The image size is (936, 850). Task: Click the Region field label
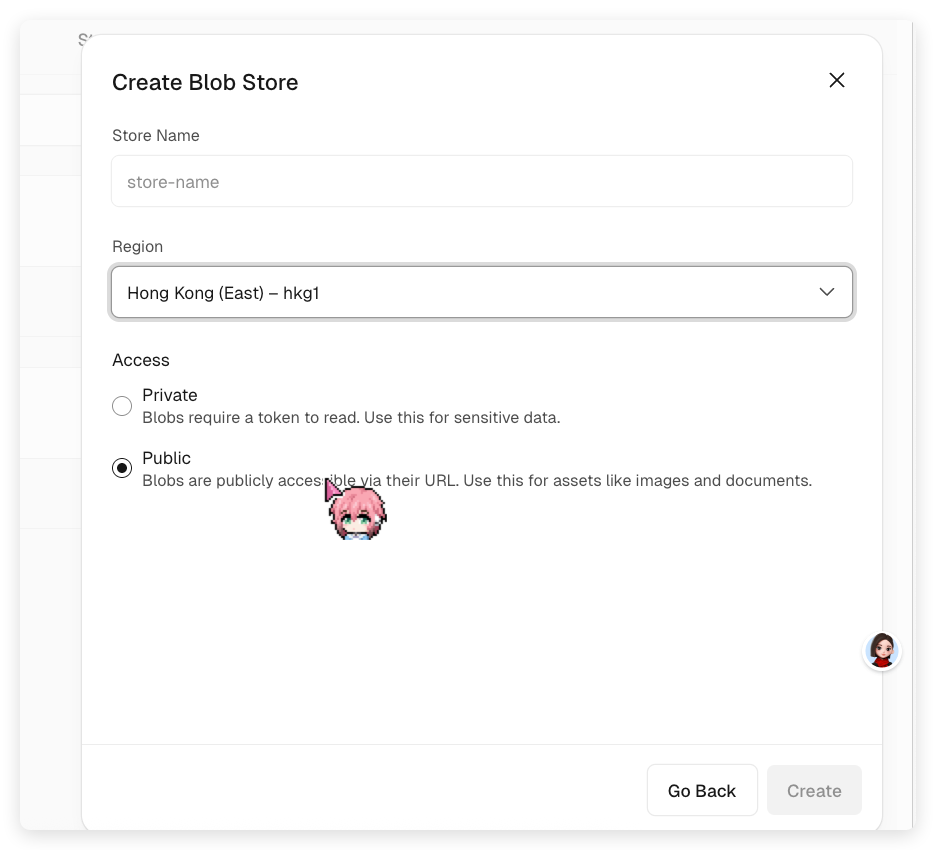pos(137,247)
